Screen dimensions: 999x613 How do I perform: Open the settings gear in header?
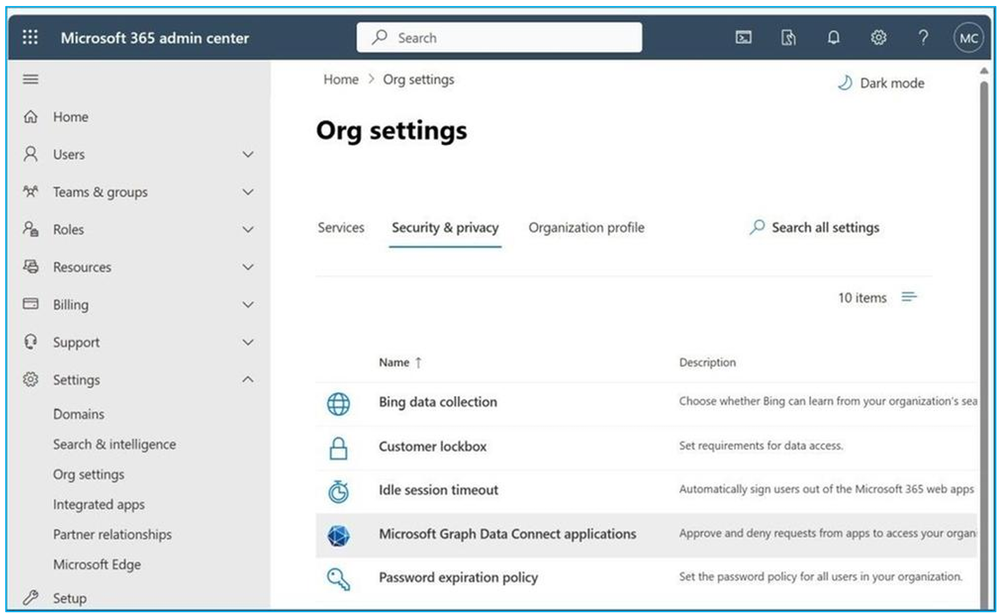[879, 38]
